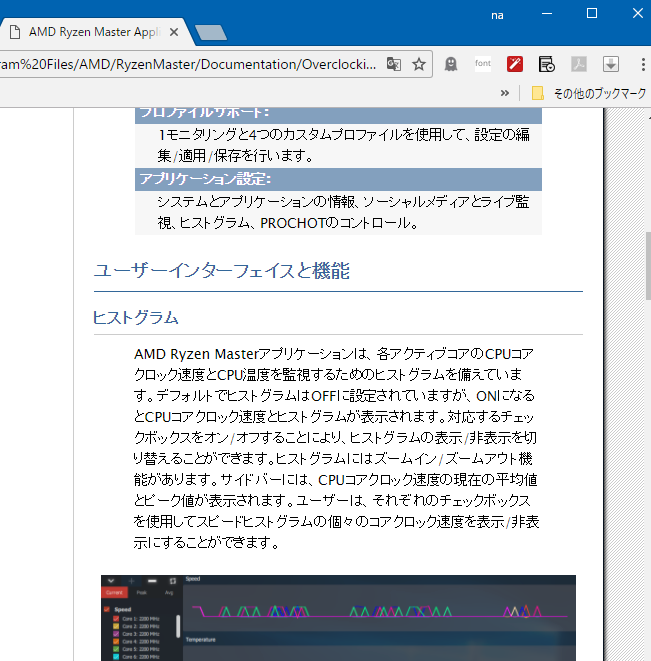Click the 'na' profile button in title bar
Image resolution: width=651 pixels, height=661 pixels.
coord(497,16)
